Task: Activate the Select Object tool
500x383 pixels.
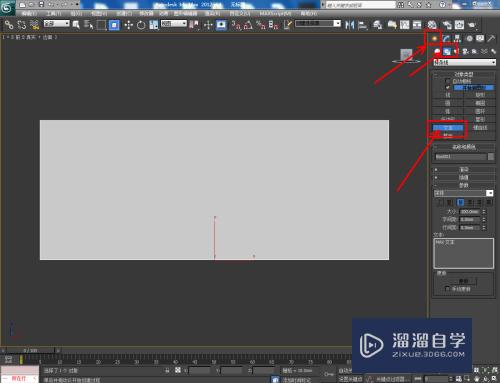Action: [76, 25]
